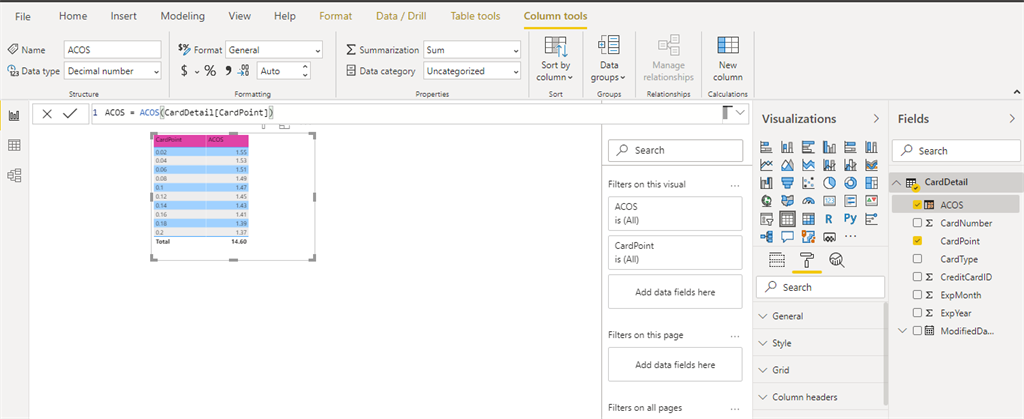The height and width of the screenshot is (419, 1024).
Task: Collapse the CardDetail table in Fields
Action: (897, 182)
